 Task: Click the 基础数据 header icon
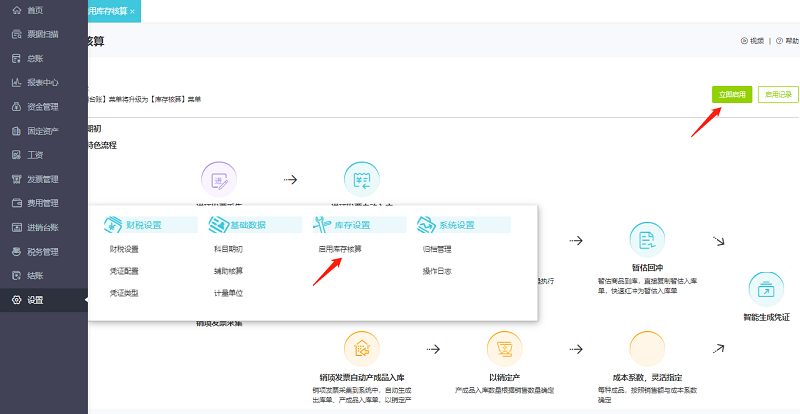coord(218,225)
